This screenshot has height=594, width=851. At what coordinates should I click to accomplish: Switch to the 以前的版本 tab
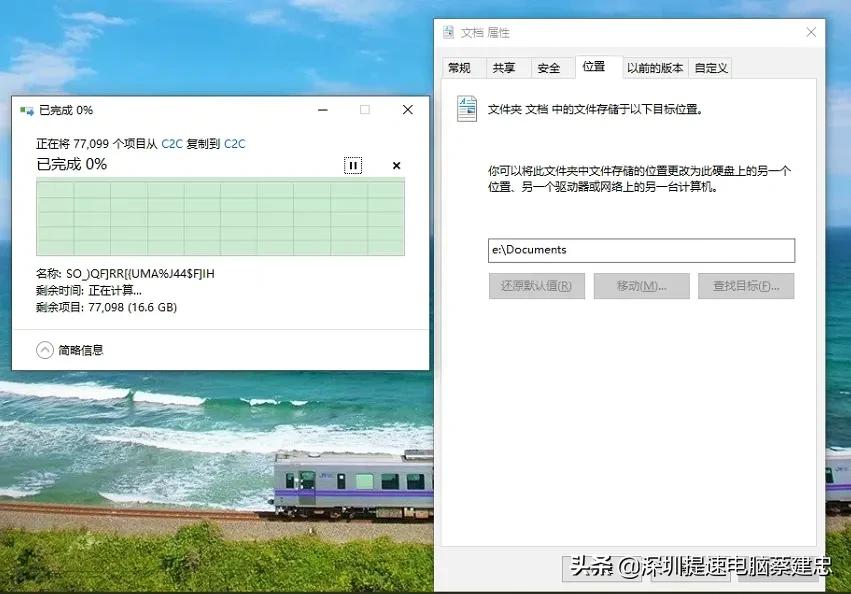coord(654,67)
